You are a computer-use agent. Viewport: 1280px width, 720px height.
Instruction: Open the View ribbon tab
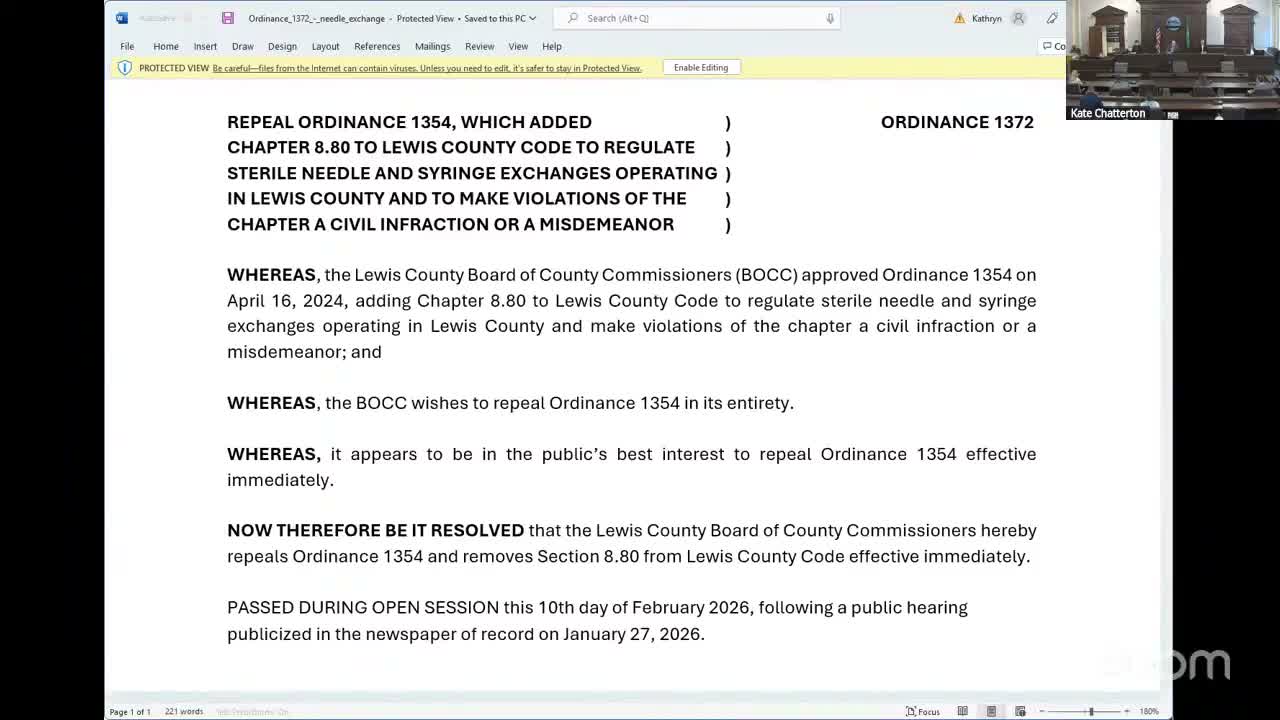[x=518, y=46]
